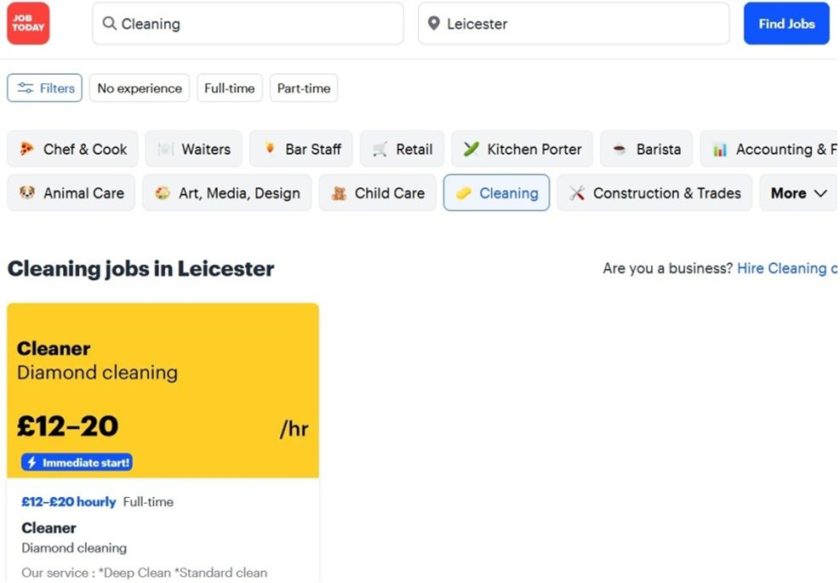The image size is (840, 583).
Task: Click the search magnifier icon
Action: pos(109,23)
